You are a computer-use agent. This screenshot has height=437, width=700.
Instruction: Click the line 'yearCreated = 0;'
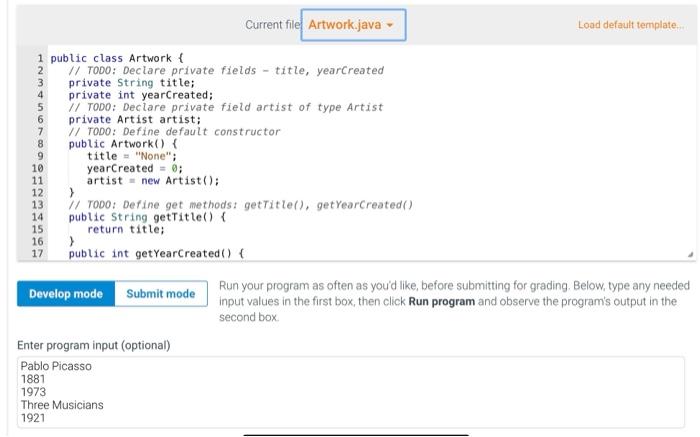click(135, 168)
